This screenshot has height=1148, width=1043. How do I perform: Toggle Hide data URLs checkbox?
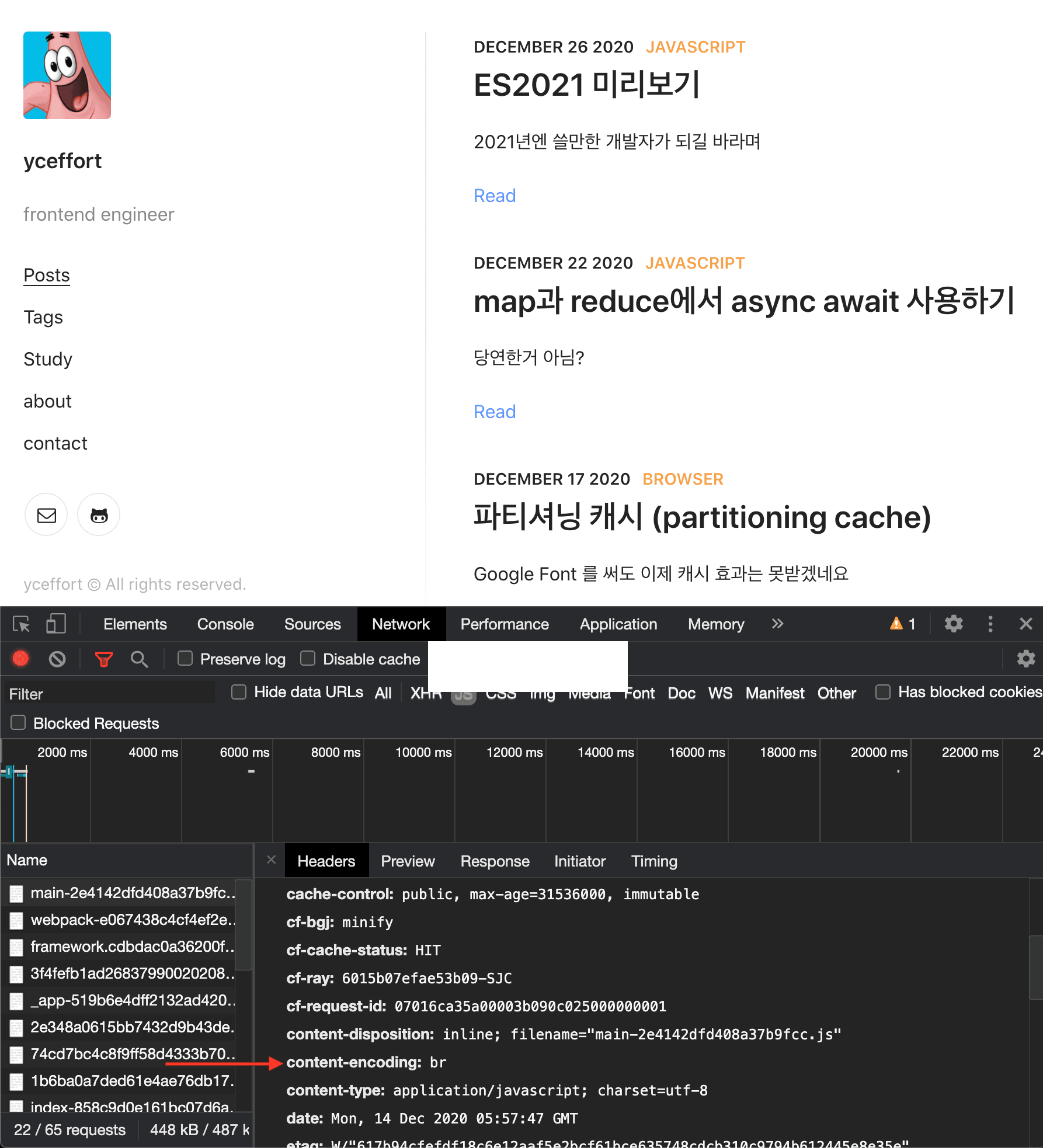(x=238, y=692)
